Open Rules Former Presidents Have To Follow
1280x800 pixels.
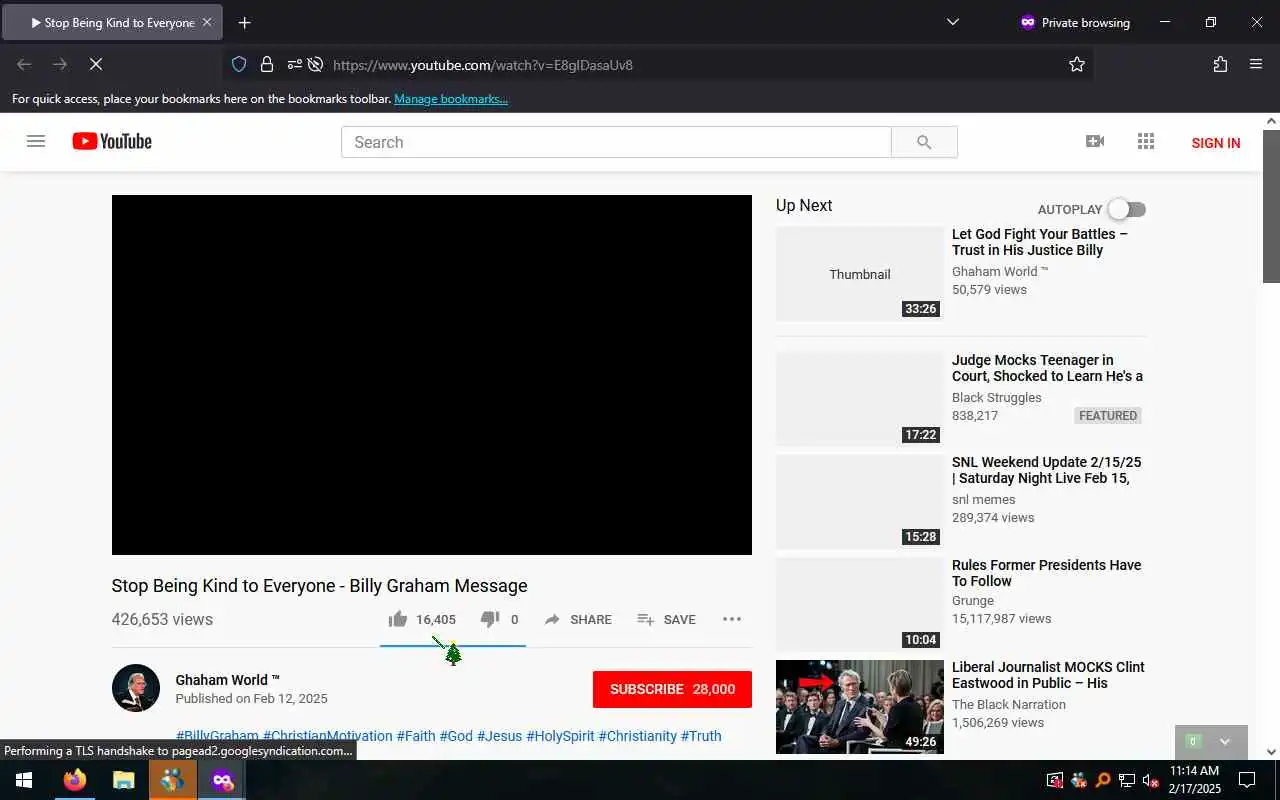pyautogui.click(x=1046, y=573)
